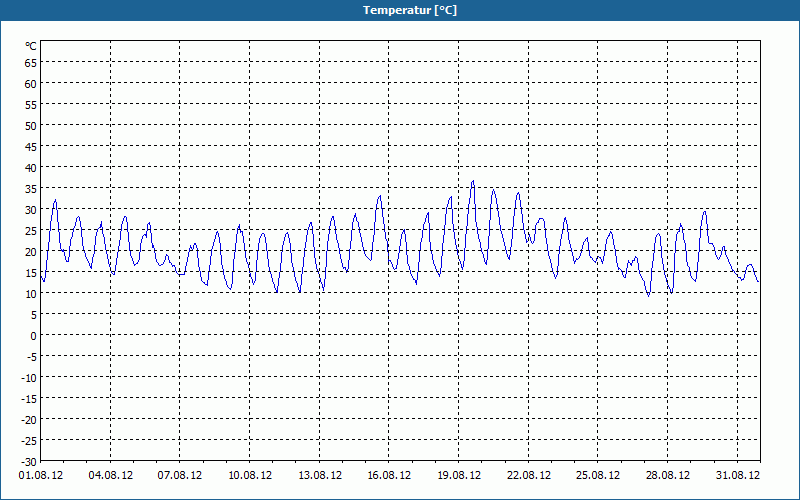Click the 16.08.12 date label
800x500 pixels.
click(x=389, y=475)
